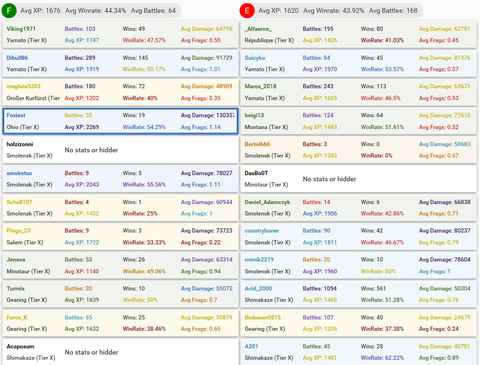Click mimik2219's Avg XP: 1960 value
480x365 pixels.
(x=320, y=271)
